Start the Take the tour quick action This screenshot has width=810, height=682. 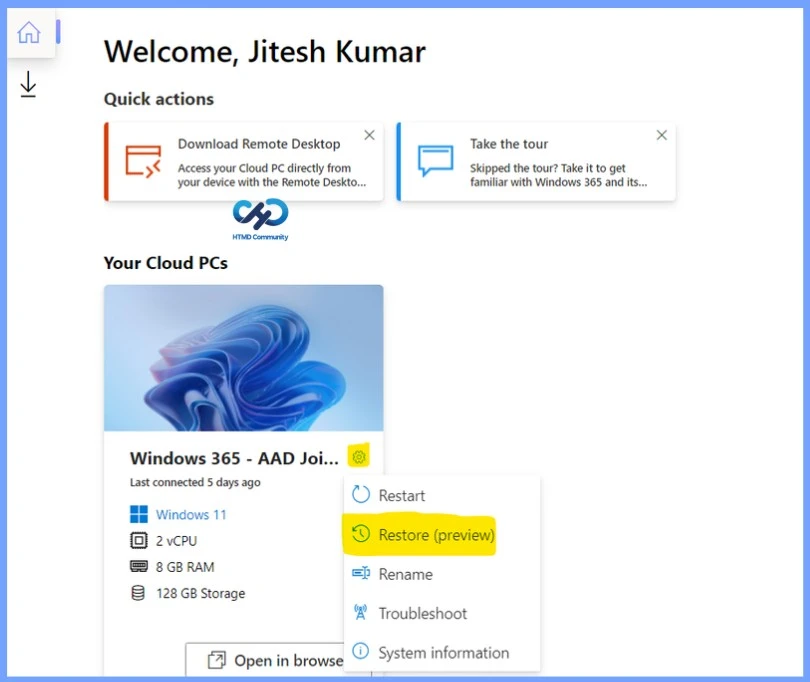pos(536,162)
